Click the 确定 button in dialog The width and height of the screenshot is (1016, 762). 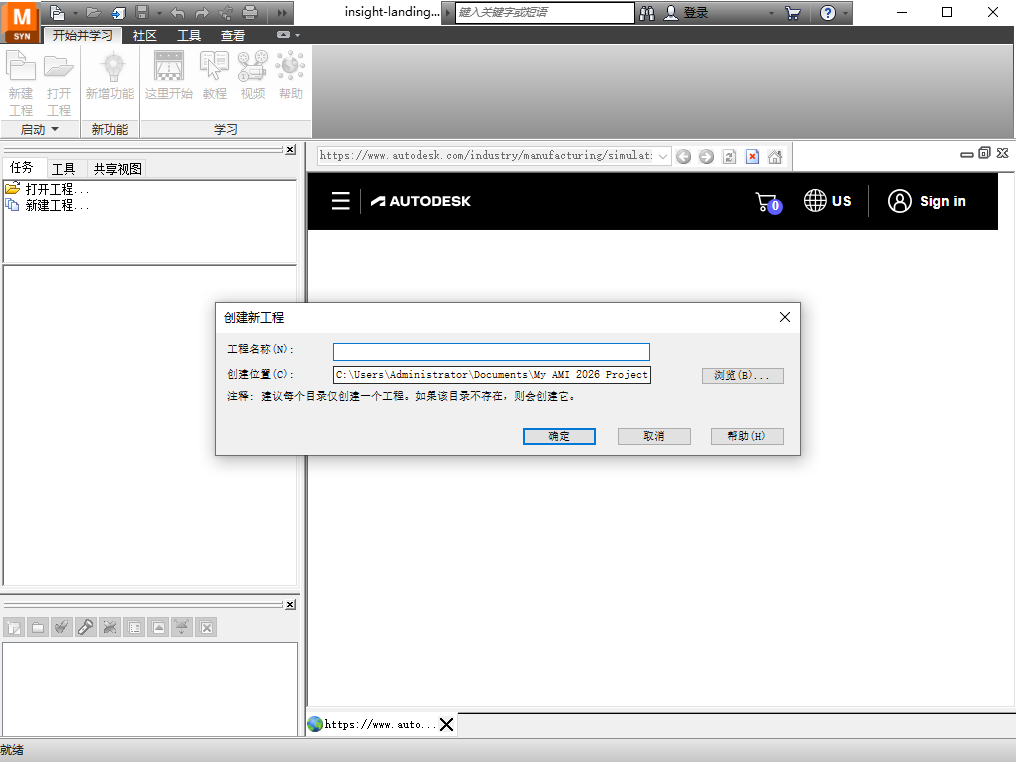click(559, 436)
